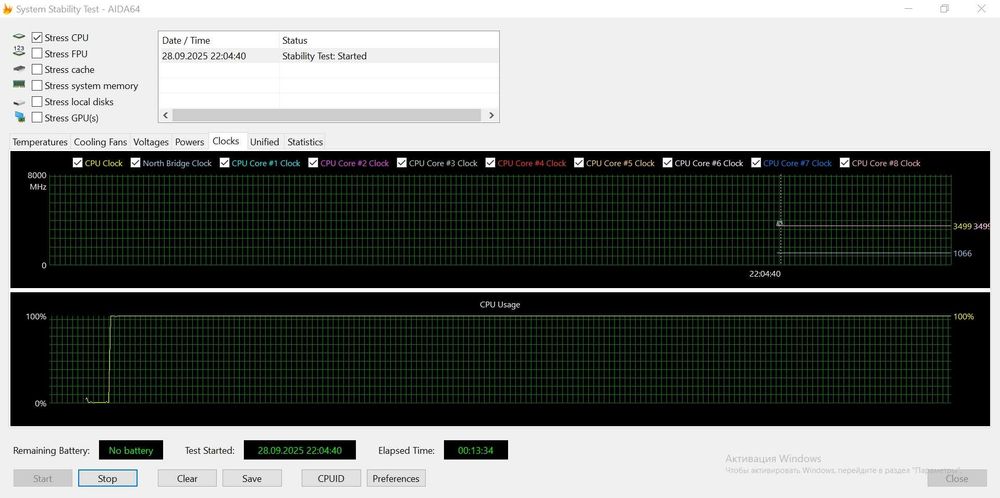Image resolution: width=1000 pixels, height=498 pixels.
Task: Enable Stress local disks checkbox
Action: pyautogui.click(x=37, y=101)
